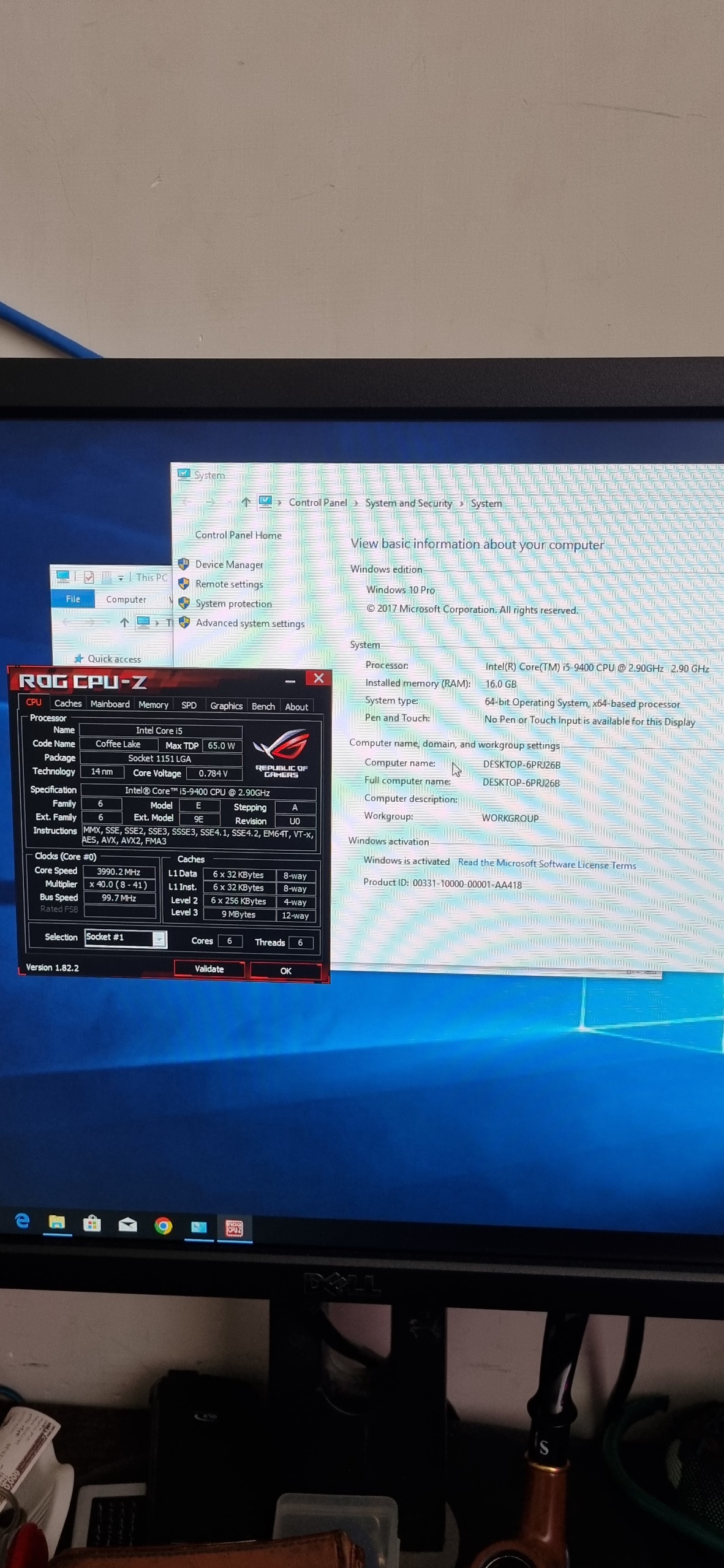The height and width of the screenshot is (1568, 724).
Task: Switch to the SPD tab
Action: point(189,706)
